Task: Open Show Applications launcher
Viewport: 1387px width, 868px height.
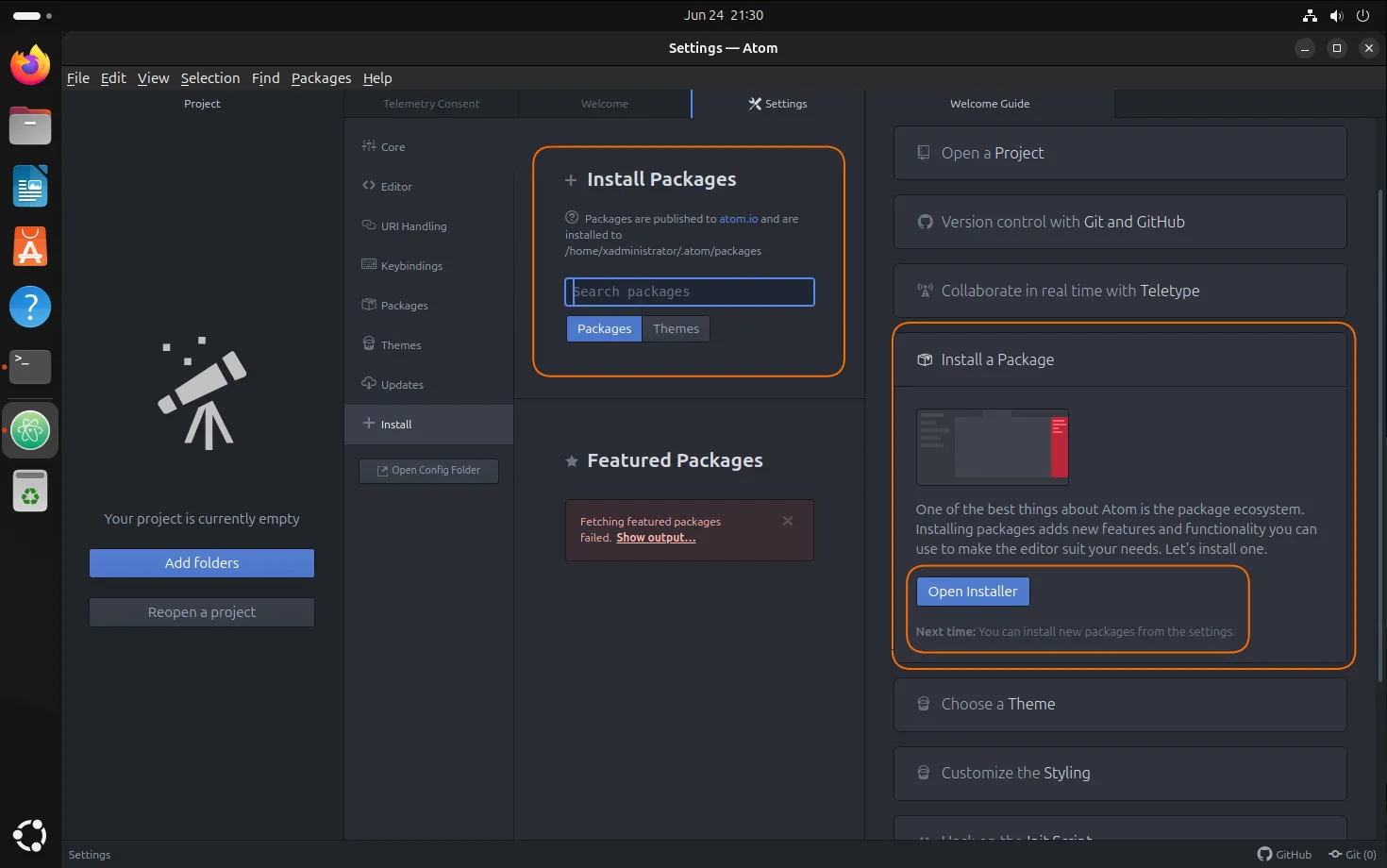Action: tap(30, 835)
